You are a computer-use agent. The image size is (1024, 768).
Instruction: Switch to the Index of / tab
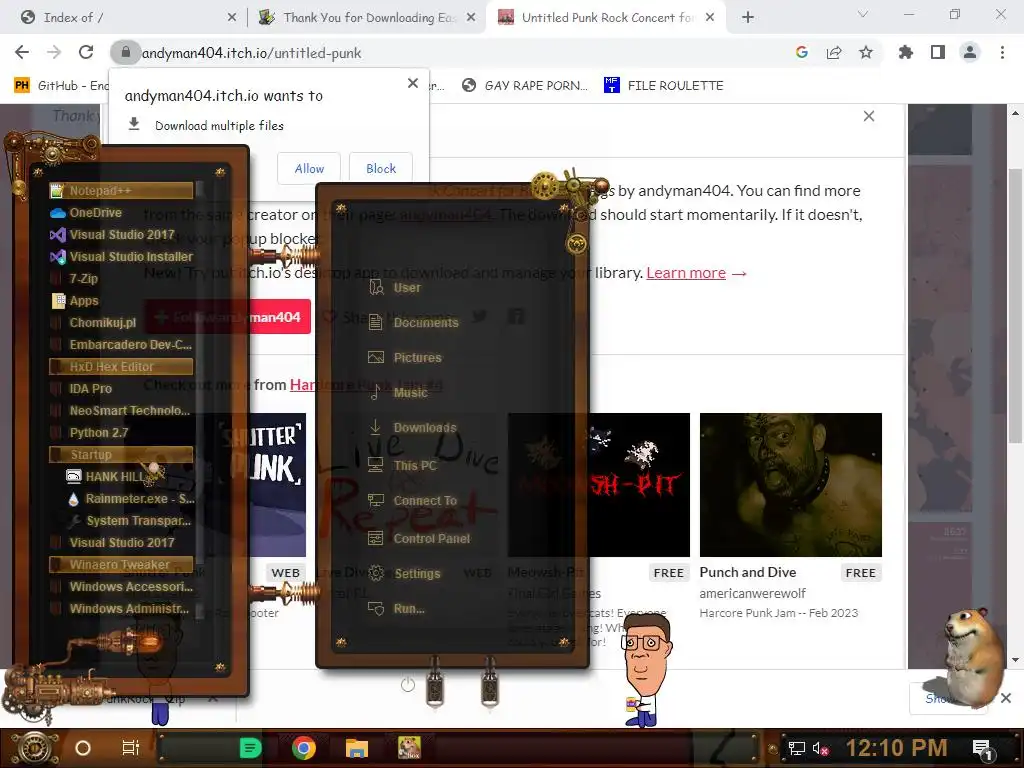click(x=125, y=18)
